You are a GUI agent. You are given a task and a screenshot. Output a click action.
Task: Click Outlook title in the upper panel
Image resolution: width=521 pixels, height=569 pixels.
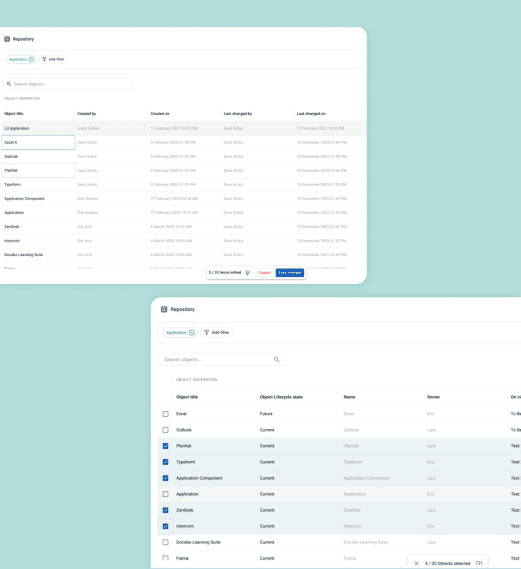tap(11, 156)
